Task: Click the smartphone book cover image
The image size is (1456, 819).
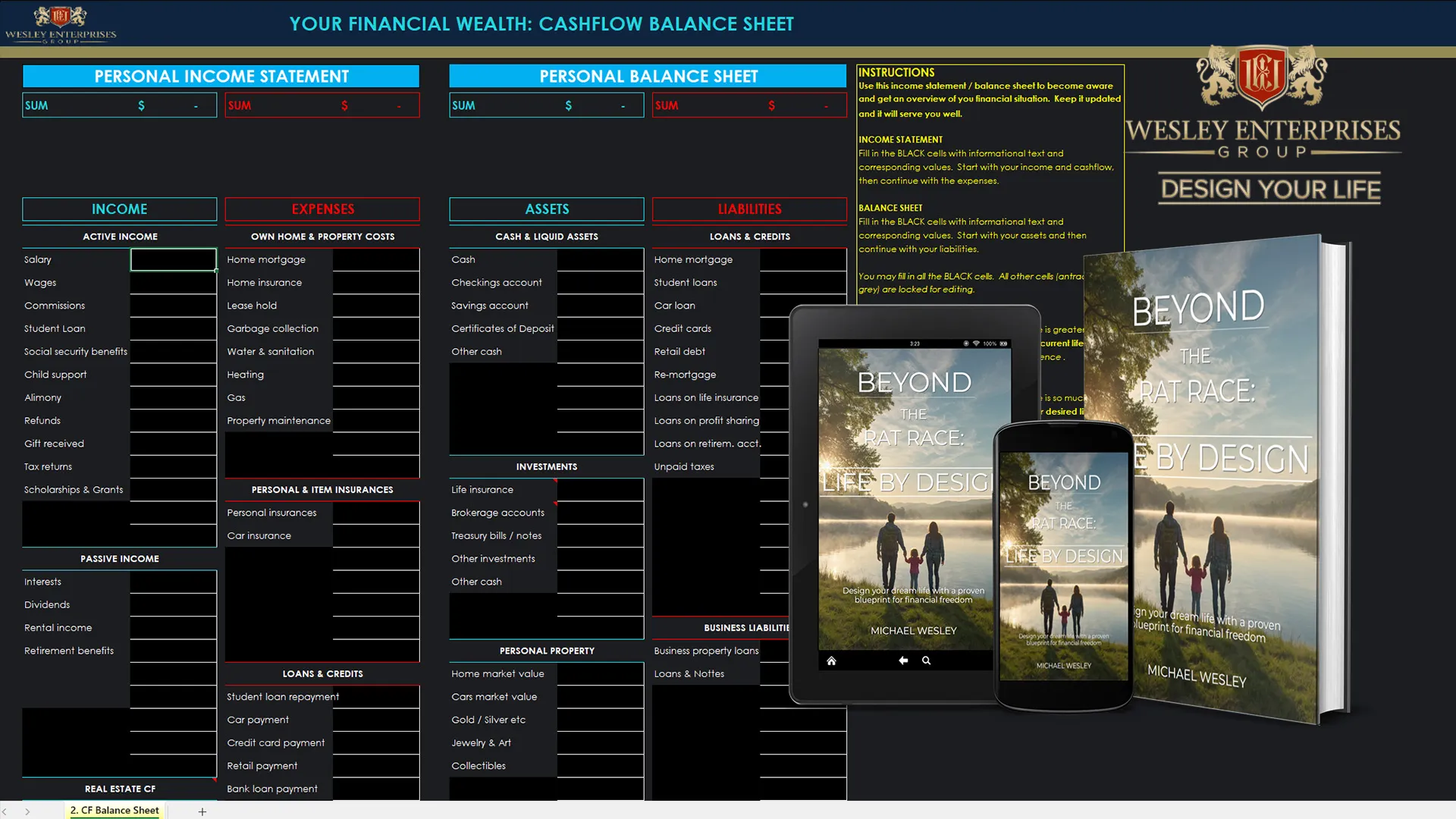Action: pyautogui.click(x=1064, y=566)
